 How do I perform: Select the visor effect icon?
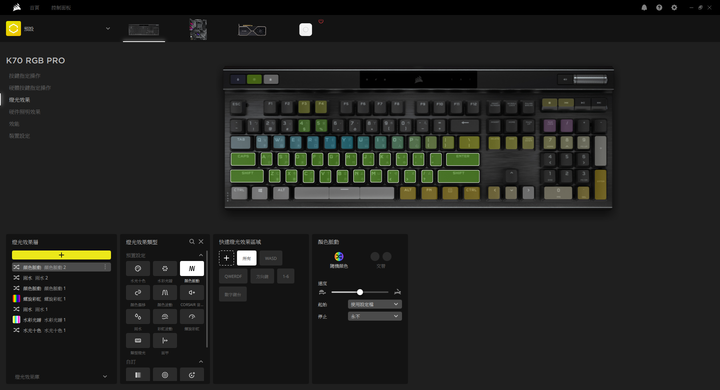coord(165,340)
